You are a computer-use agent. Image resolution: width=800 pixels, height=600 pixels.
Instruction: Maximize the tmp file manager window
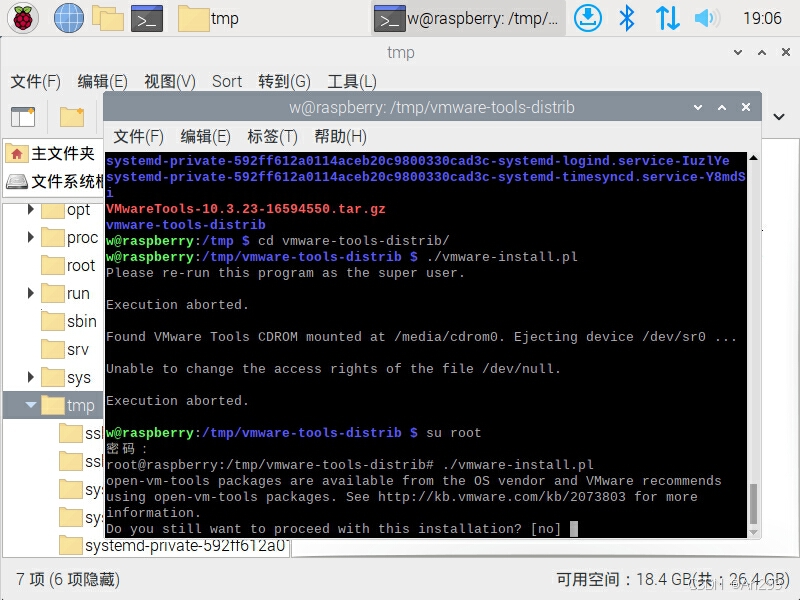[762, 52]
